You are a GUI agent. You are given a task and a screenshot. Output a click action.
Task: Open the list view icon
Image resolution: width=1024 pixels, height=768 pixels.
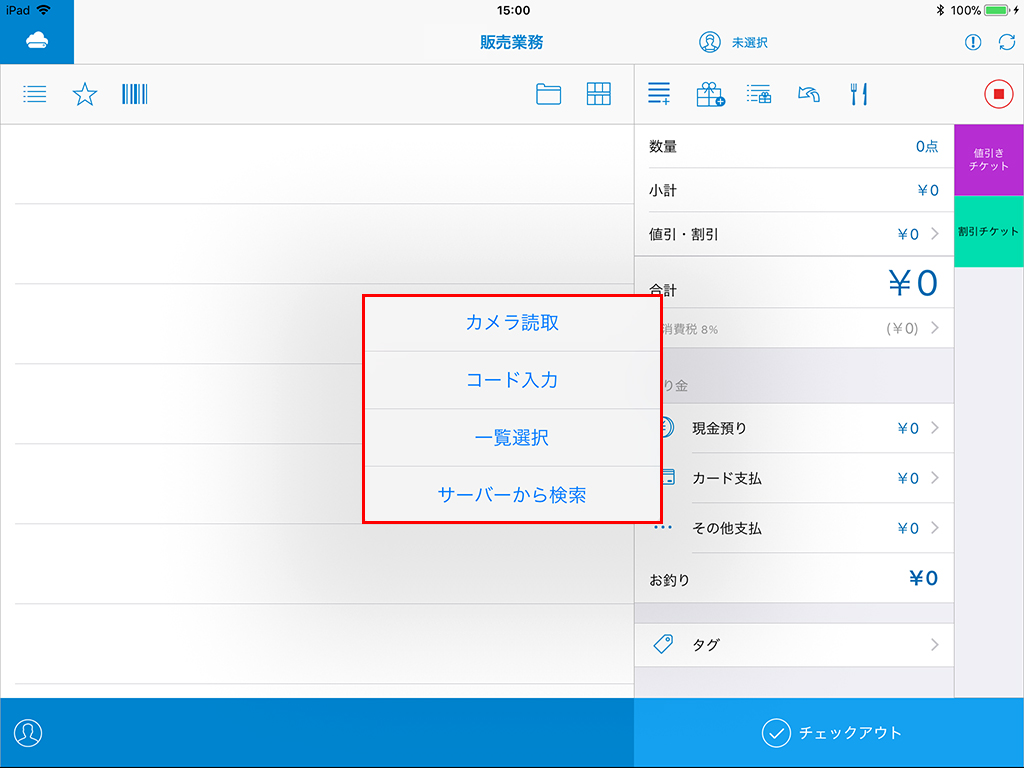coord(35,94)
